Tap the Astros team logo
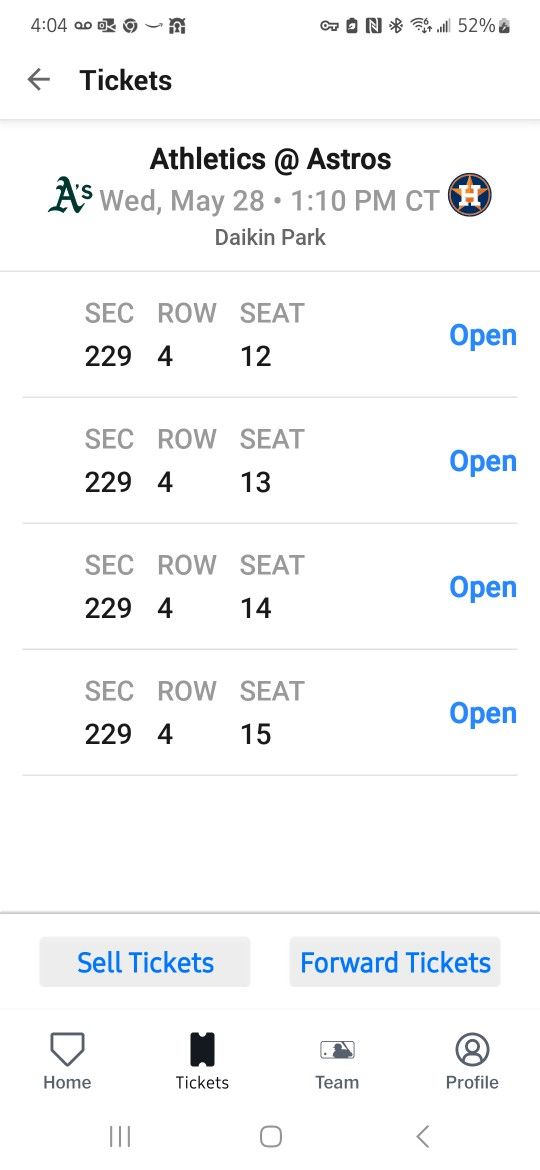The image size is (540, 1170). [x=469, y=195]
